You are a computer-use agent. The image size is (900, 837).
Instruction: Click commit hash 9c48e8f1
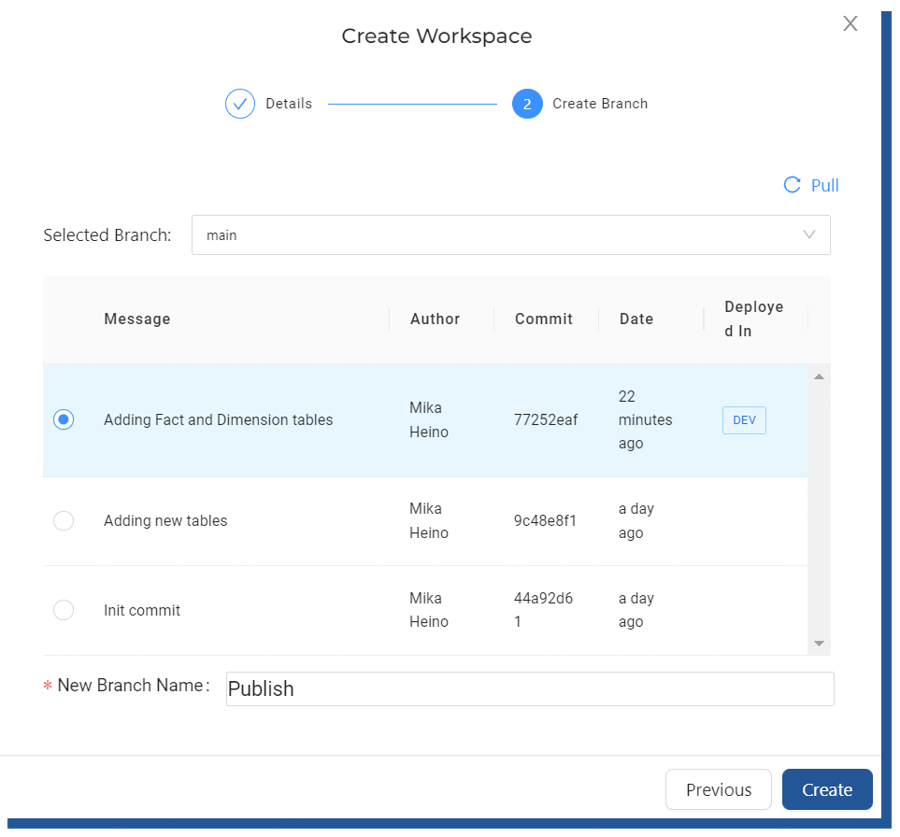pyautogui.click(x=545, y=521)
